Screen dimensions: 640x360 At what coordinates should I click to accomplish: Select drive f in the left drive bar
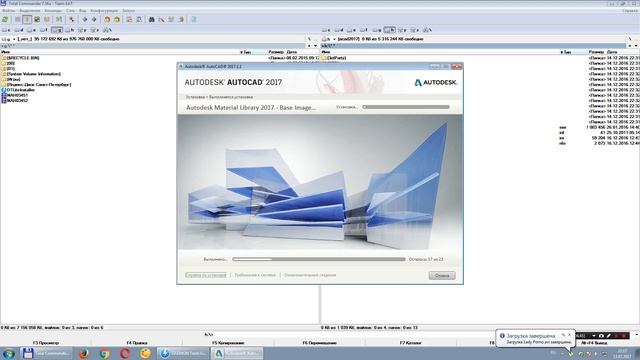(x=43, y=30)
